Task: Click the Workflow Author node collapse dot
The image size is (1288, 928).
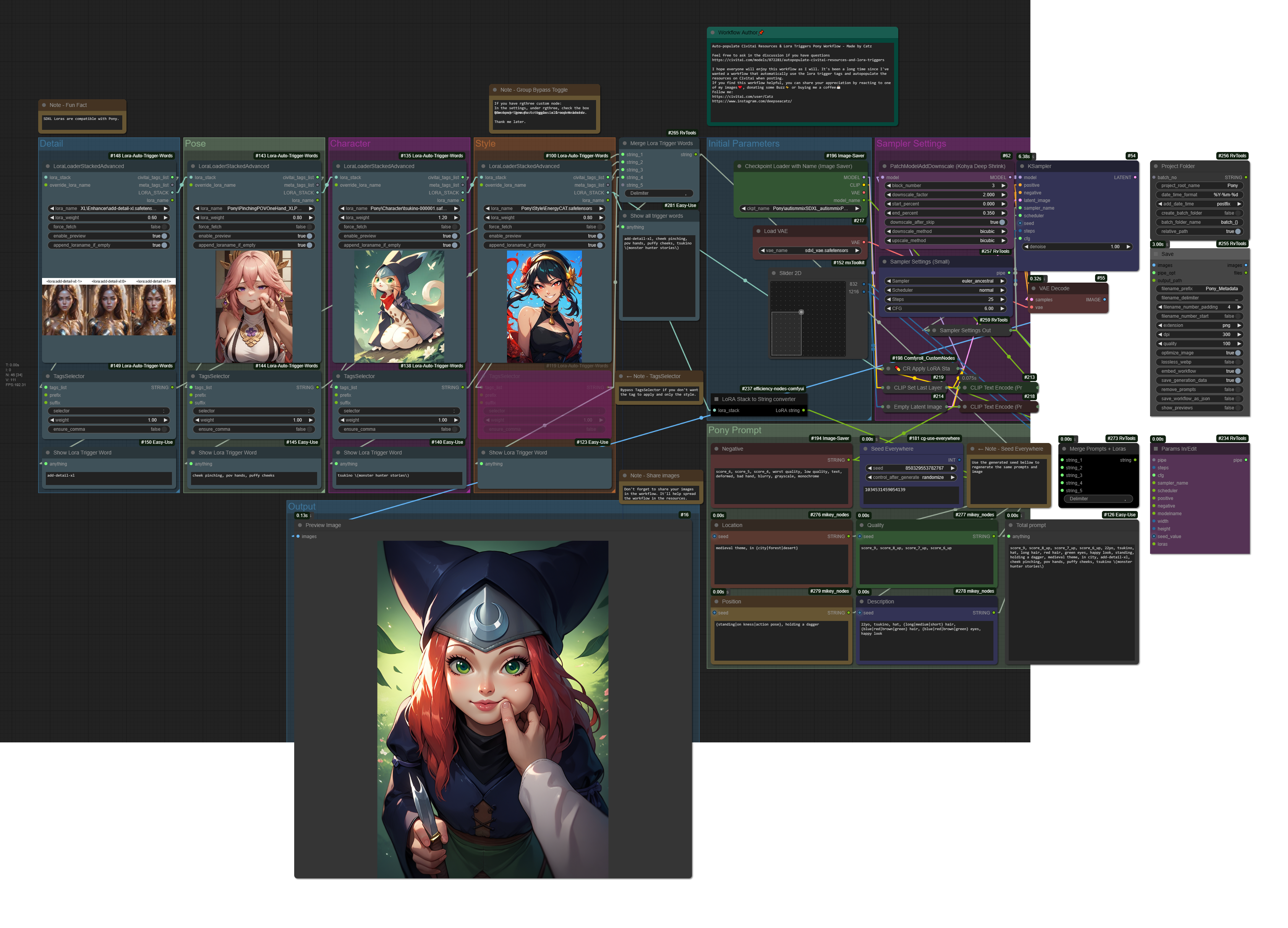Action: point(712,32)
